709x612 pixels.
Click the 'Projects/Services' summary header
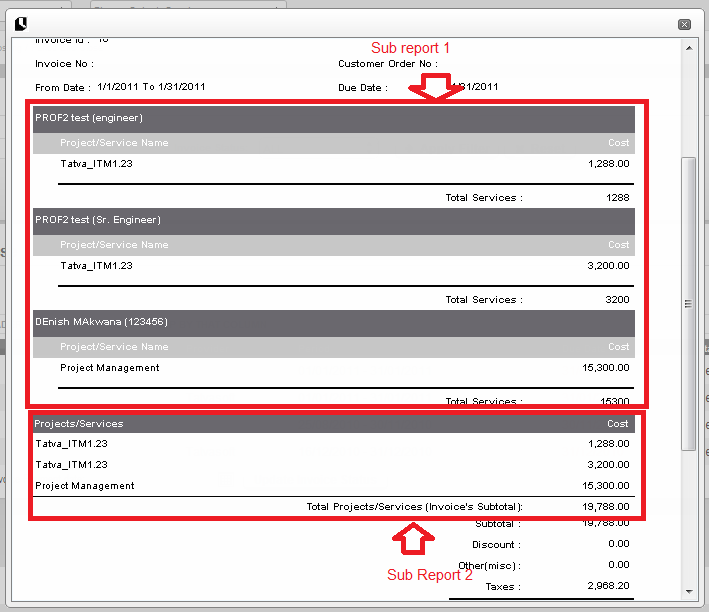[79, 424]
